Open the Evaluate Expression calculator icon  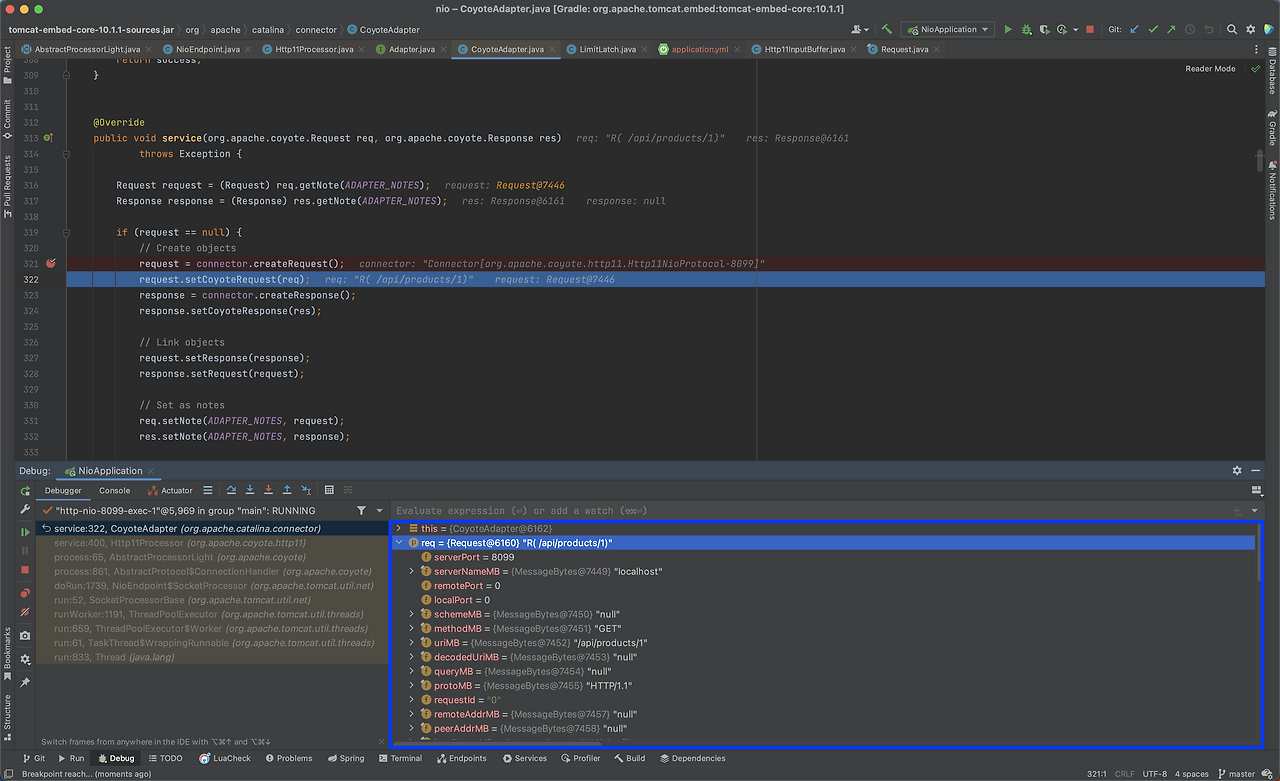coord(329,490)
